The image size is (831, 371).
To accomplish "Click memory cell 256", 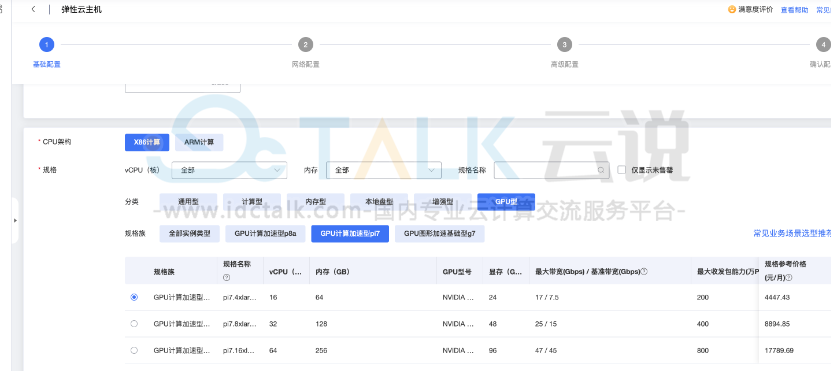I will pos(321,350).
